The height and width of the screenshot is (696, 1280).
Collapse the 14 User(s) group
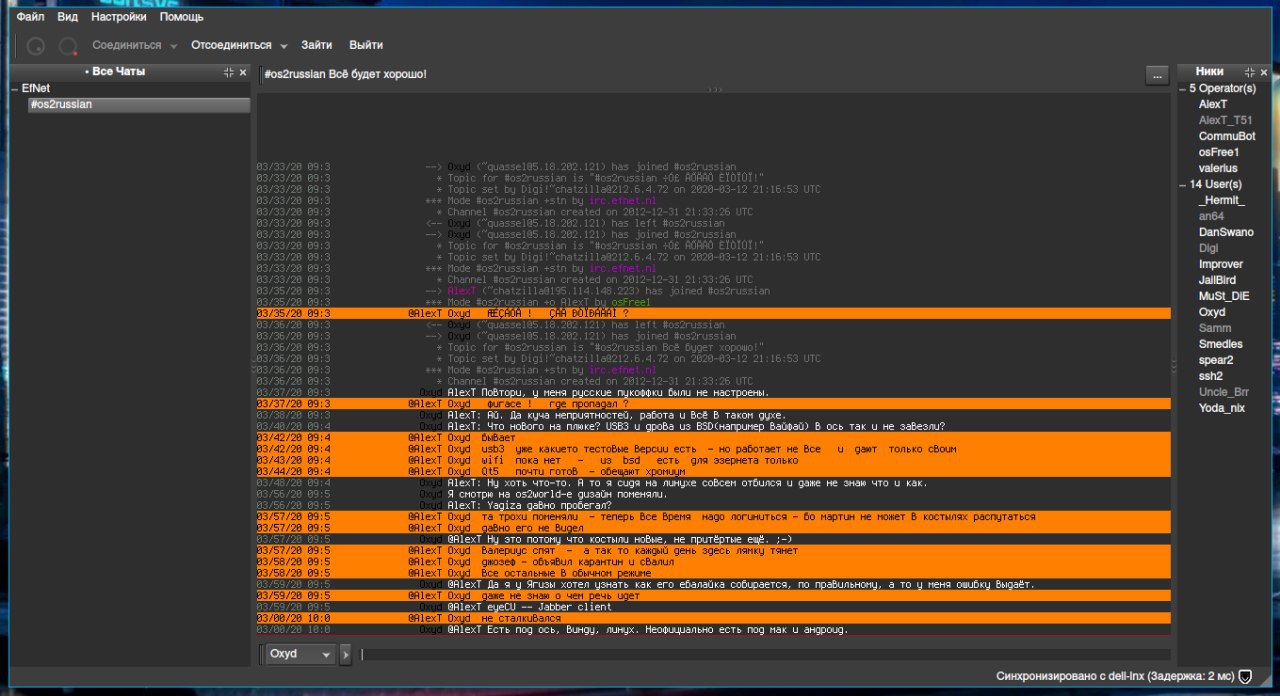[x=1181, y=185]
